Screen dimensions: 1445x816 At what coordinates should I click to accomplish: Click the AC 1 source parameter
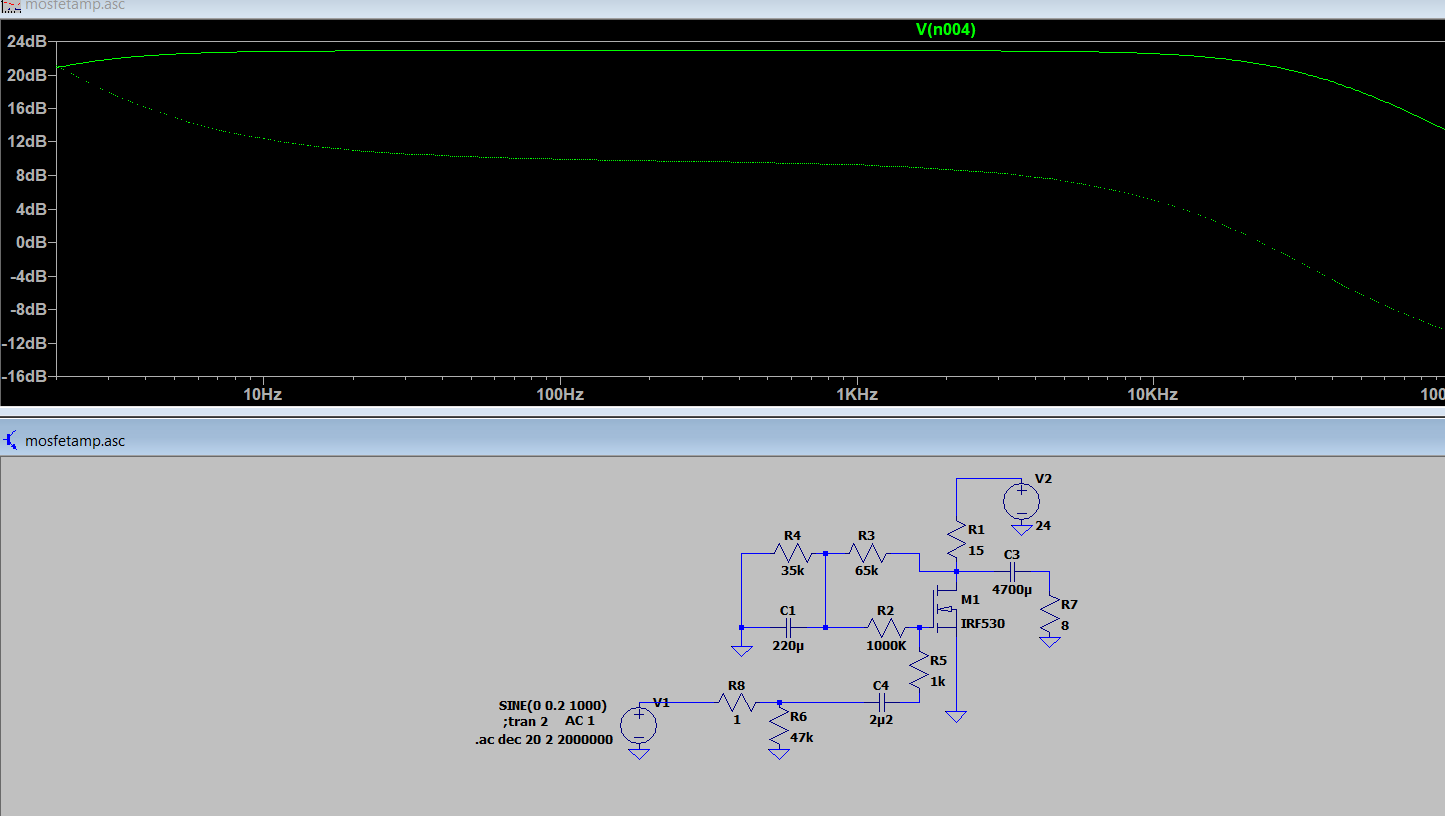580,721
